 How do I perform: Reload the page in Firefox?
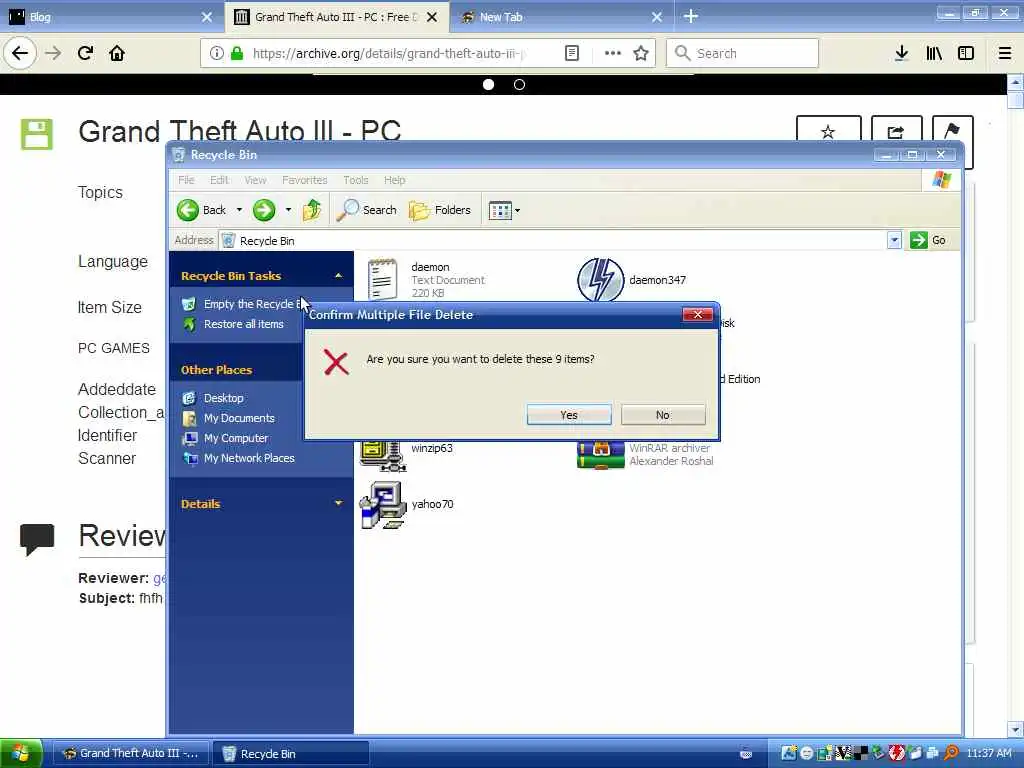pyautogui.click(x=85, y=53)
